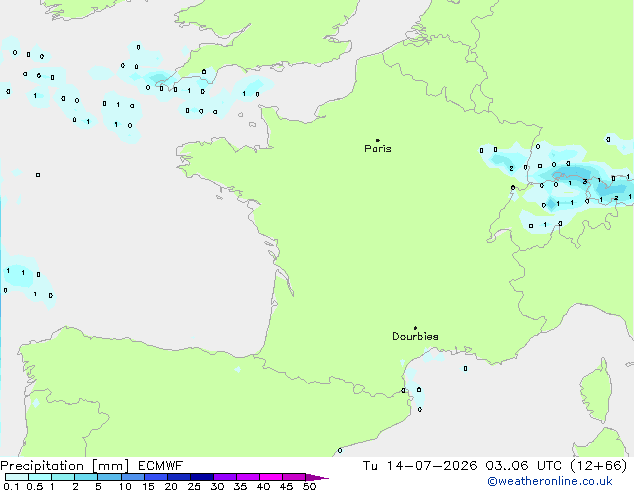Pick the 35–40 mm legend swatch

click(247, 477)
